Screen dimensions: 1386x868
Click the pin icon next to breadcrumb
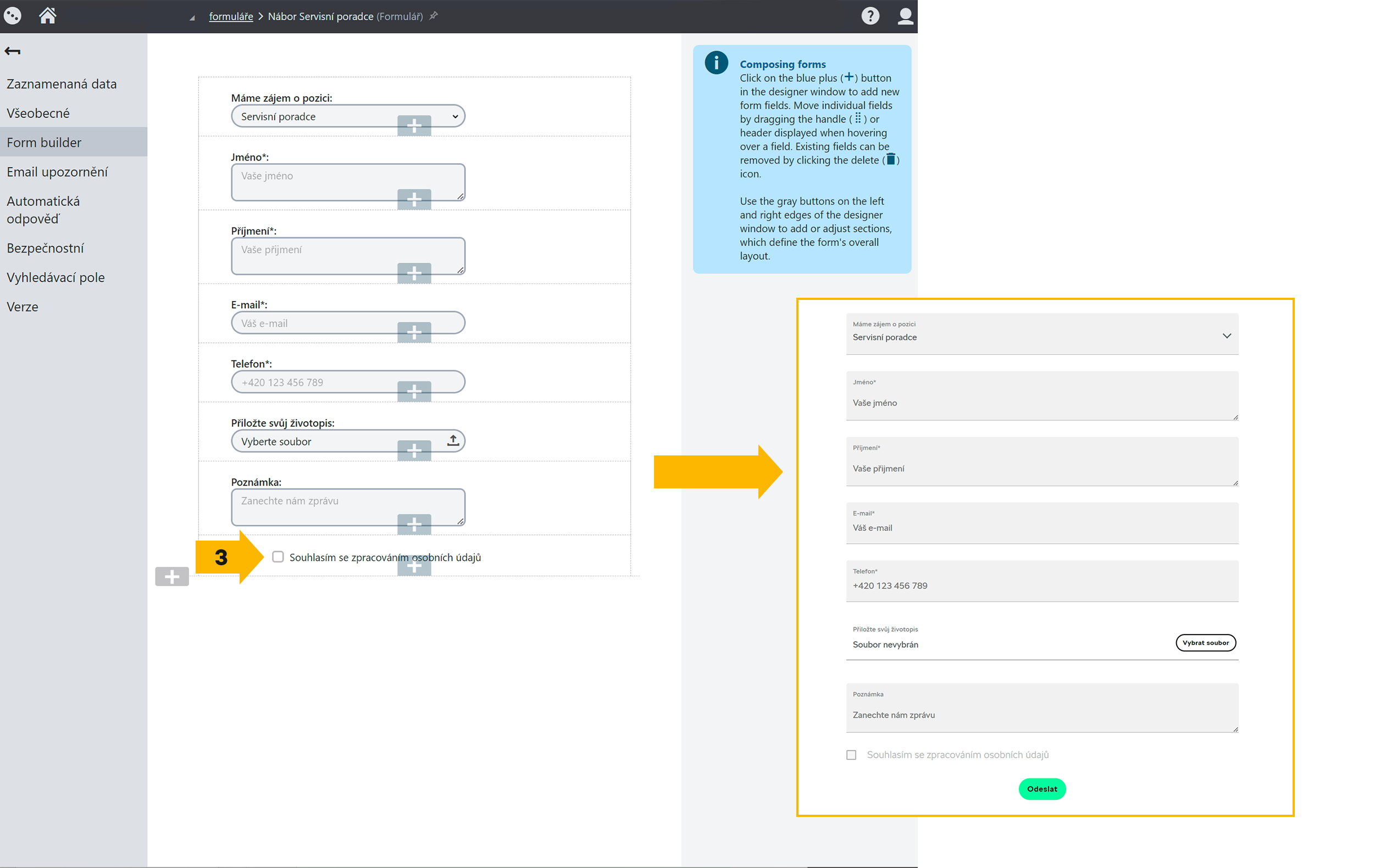pos(434,15)
